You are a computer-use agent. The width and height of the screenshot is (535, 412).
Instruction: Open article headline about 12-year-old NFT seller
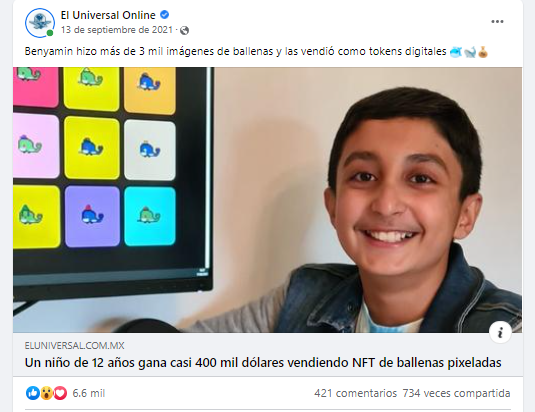[x=263, y=363]
